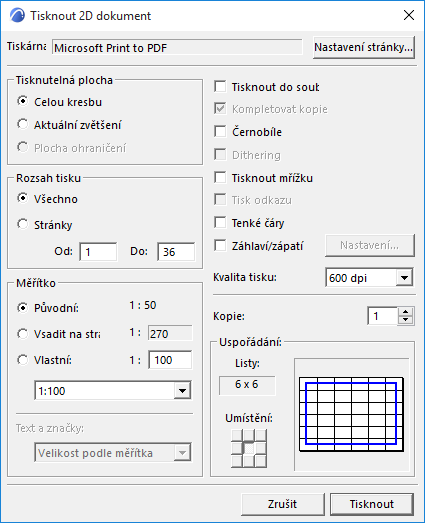Click the Do page number field
425x523 pixels.
pos(176,252)
